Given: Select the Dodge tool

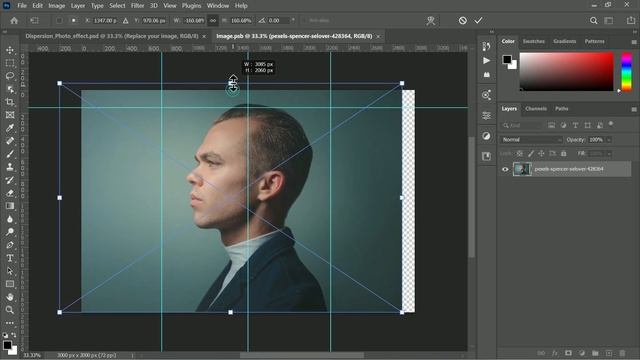Looking at the screenshot, I should click(10, 232).
